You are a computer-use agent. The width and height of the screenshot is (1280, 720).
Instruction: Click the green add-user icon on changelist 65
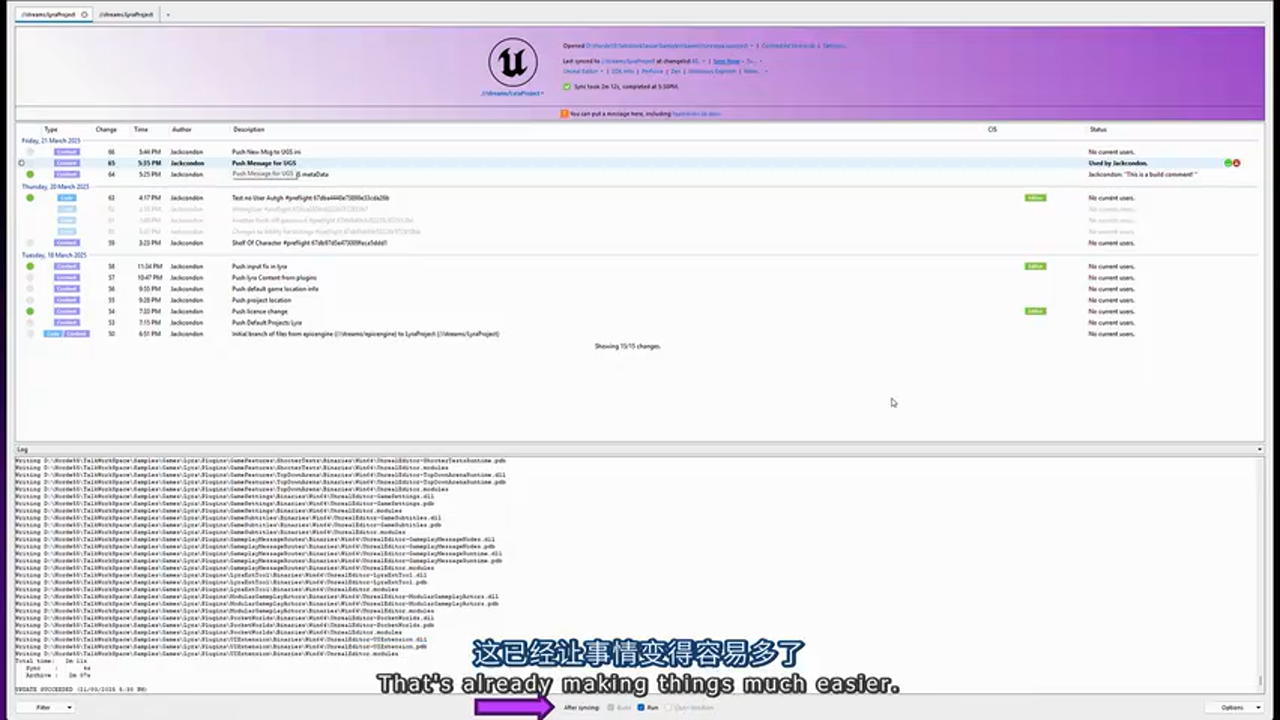(1228, 163)
